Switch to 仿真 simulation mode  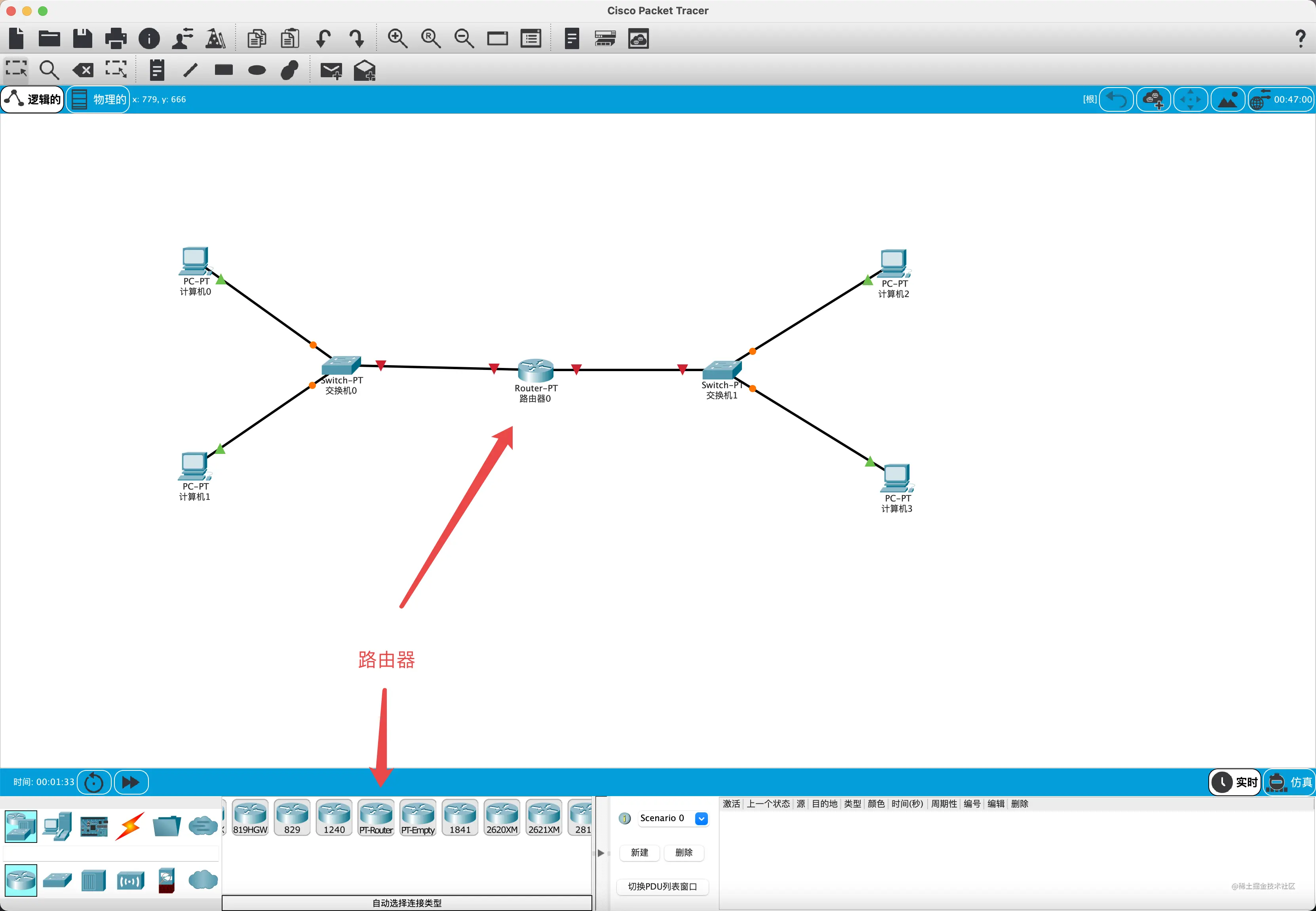tap(1290, 782)
